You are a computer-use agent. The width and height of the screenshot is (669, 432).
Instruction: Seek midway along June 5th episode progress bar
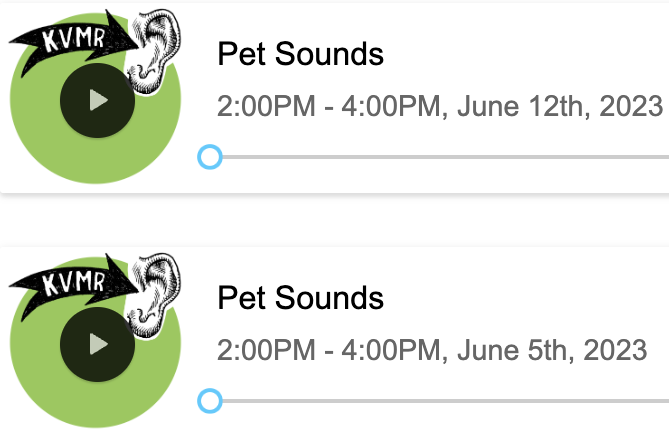click(440, 401)
